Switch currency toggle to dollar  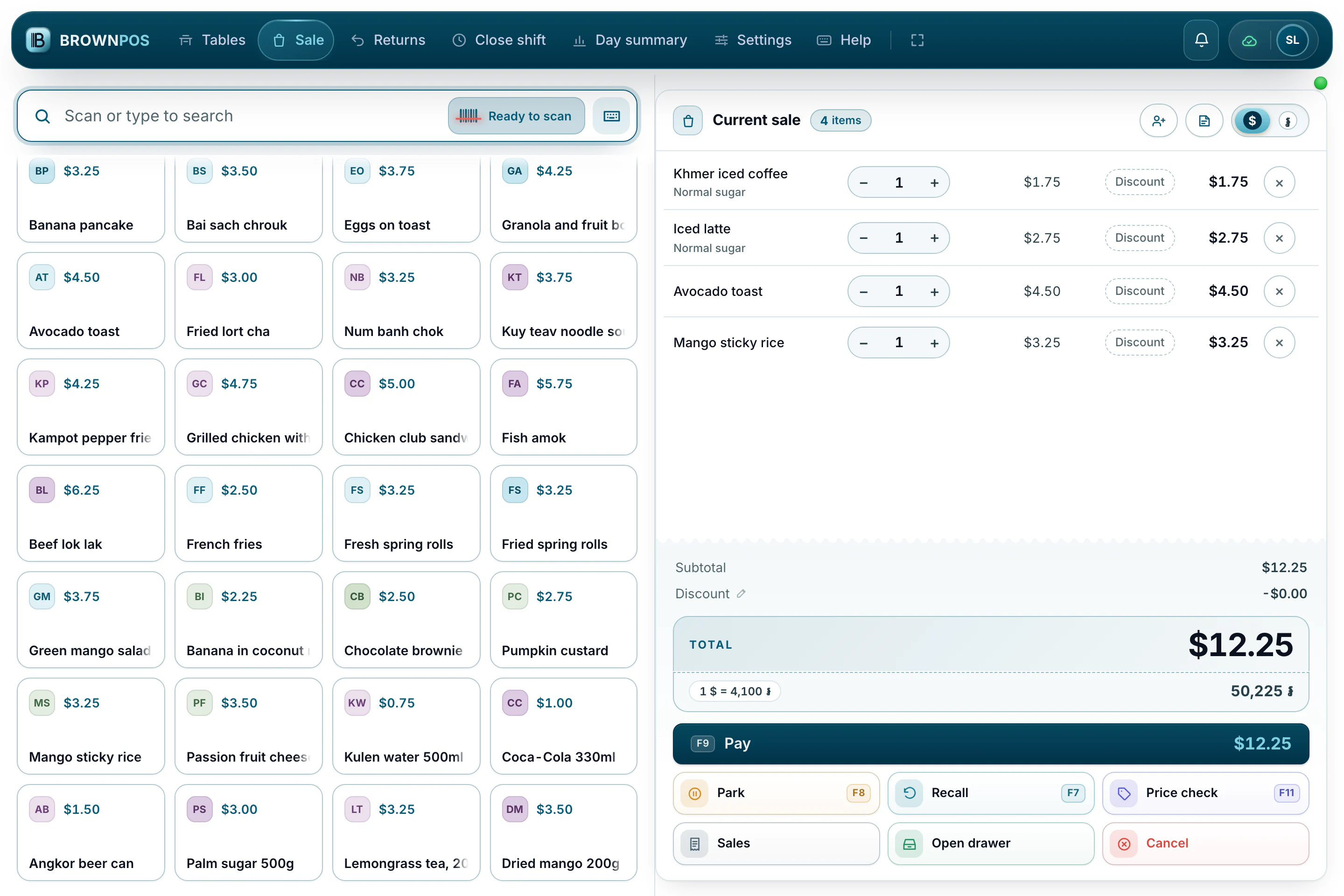(x=1252, y=120)
